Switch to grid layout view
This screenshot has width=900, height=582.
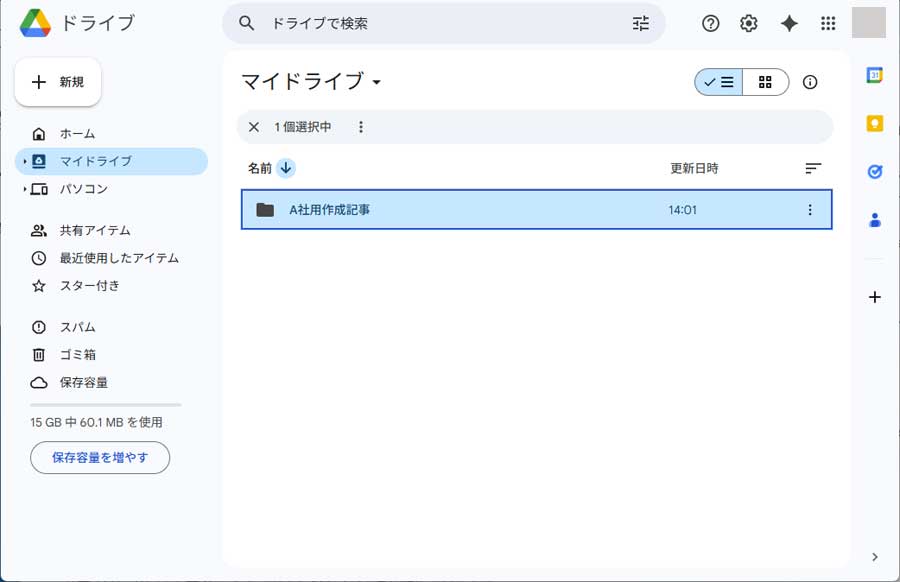tap(765, 82)
